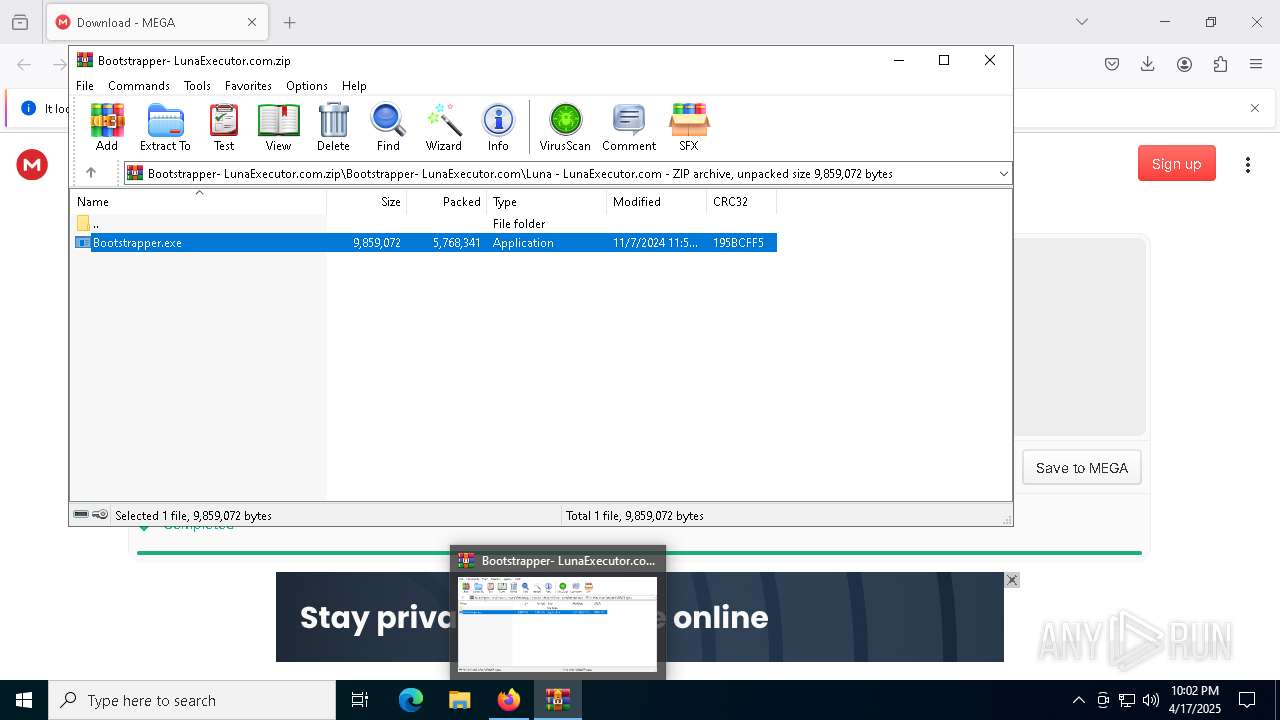The height and width of the screenshot is (720, 1280).
Task: Click the taskbar search box
Action: pyautogui.click(x=192, y=700)
